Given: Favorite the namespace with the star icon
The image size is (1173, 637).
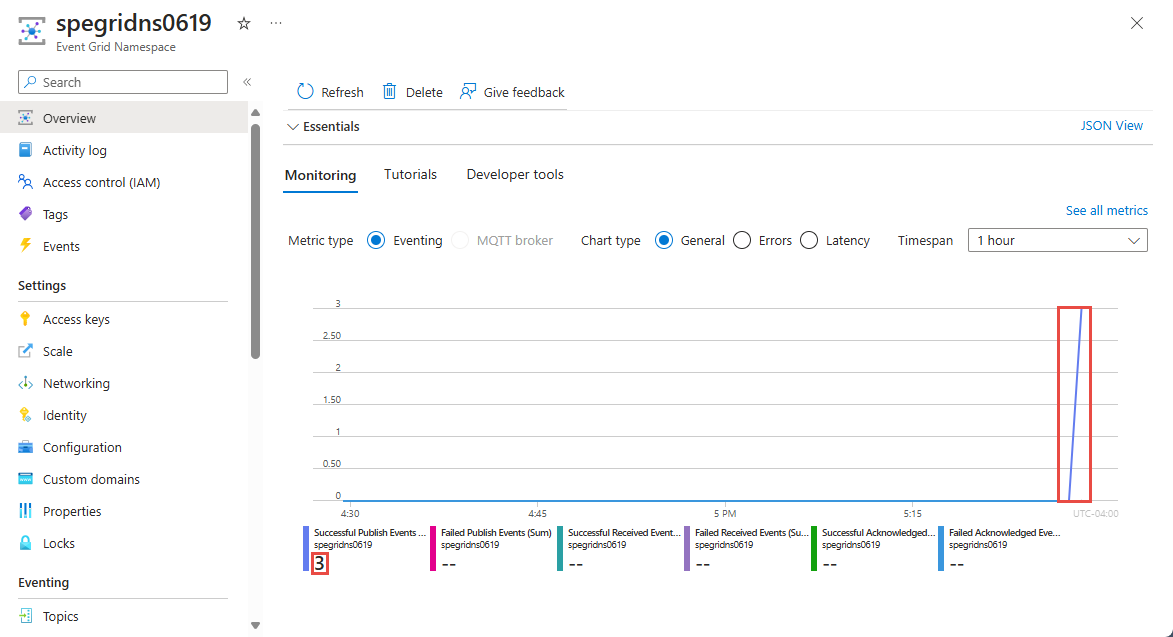Looking at the screenshot, I should pos(244,24).
